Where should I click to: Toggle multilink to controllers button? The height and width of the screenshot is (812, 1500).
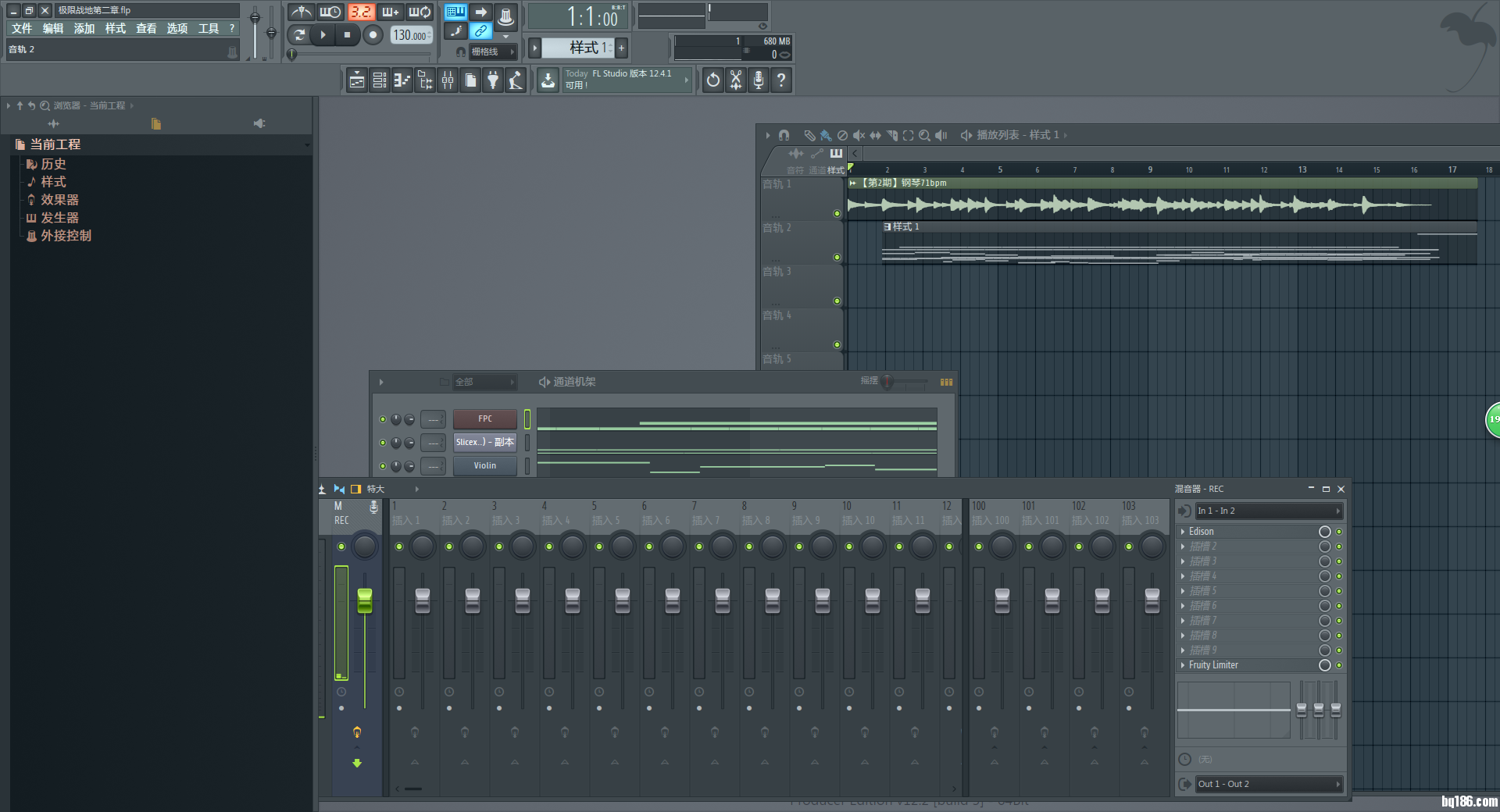click(481, 31)
